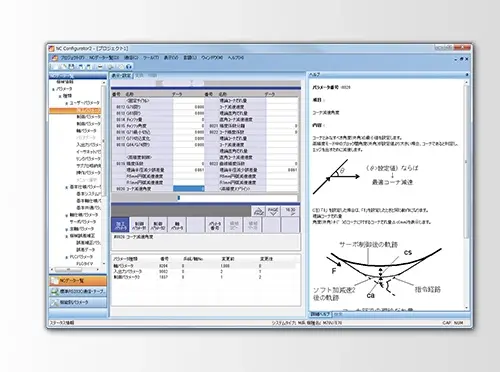Click the PAGE up arrow button
Viewport: 500px width, 372px height.
[258, 211]
